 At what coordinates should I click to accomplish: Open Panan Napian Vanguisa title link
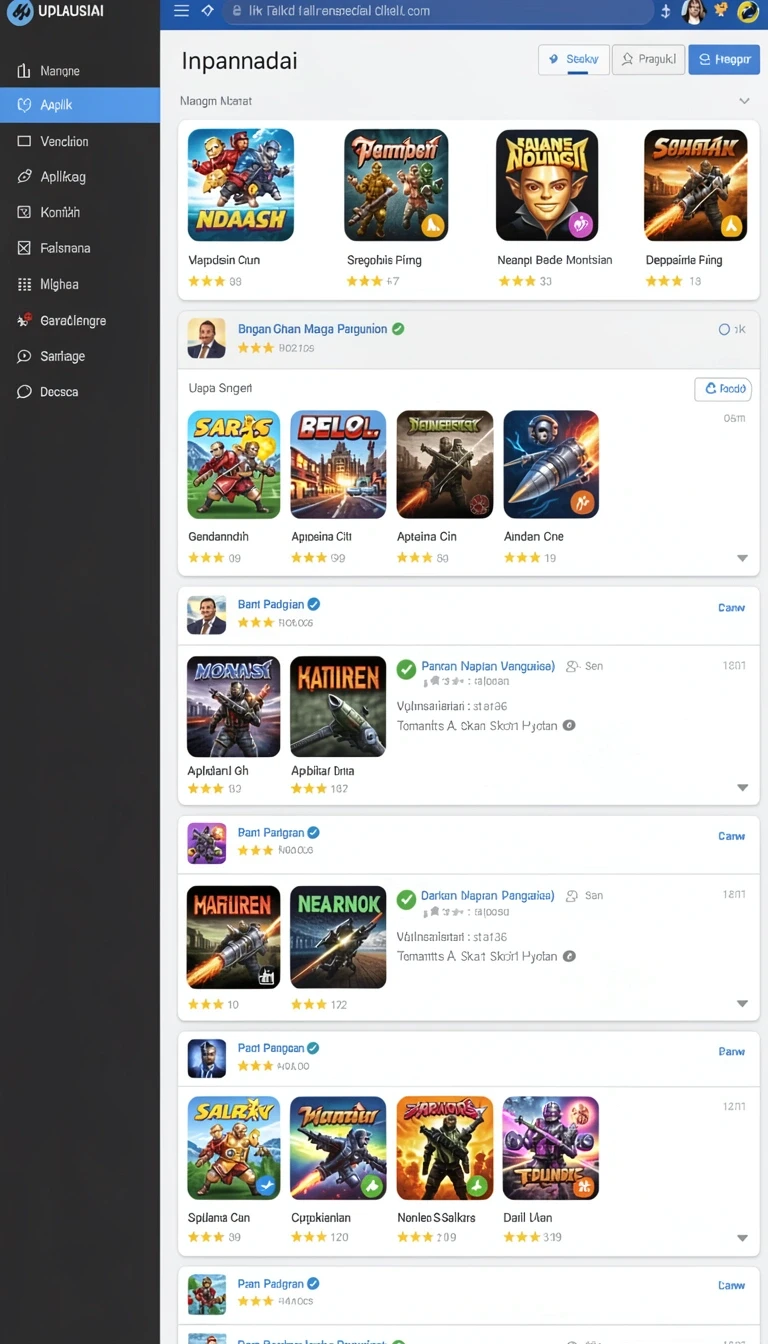pyautogui.click(x=488, y=666)
